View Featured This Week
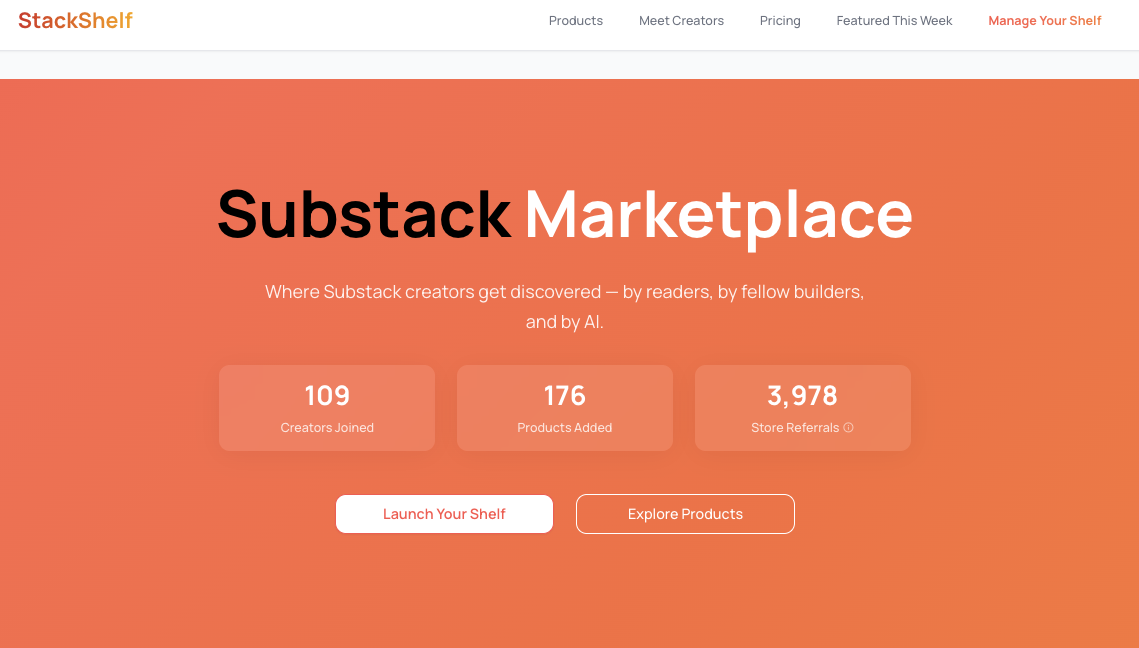This screenshot has width=1139, height=648. [x=894, y=20]
